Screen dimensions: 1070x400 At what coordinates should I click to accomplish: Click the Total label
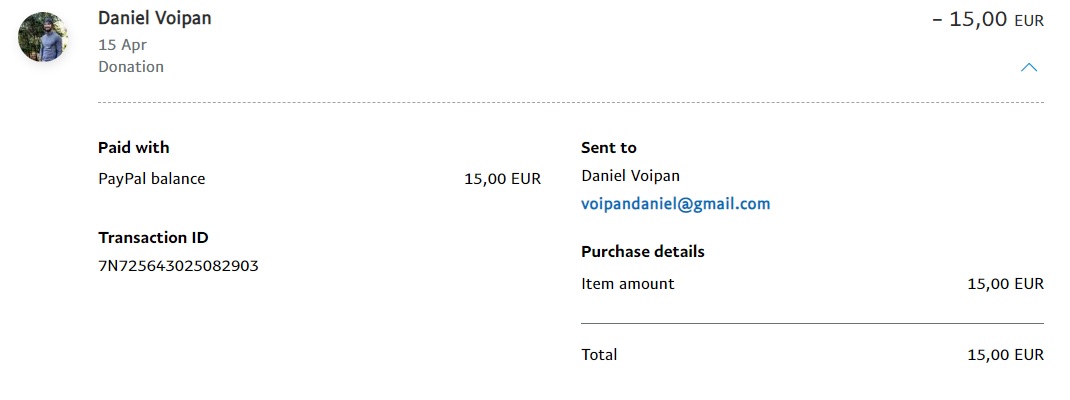(599, 354)
